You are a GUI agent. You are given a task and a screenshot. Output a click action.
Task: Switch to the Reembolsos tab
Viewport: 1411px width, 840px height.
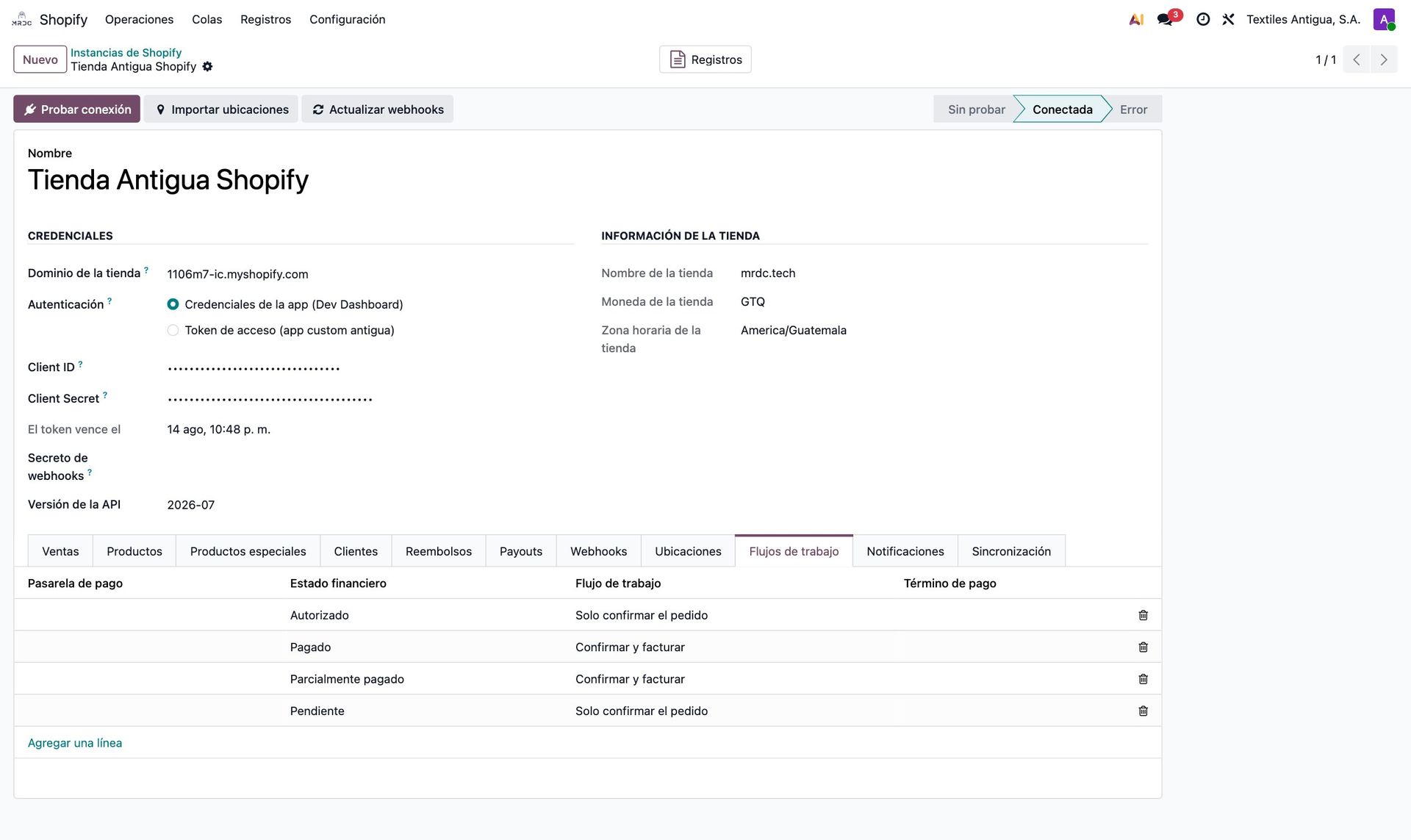[x=439, y=551]
